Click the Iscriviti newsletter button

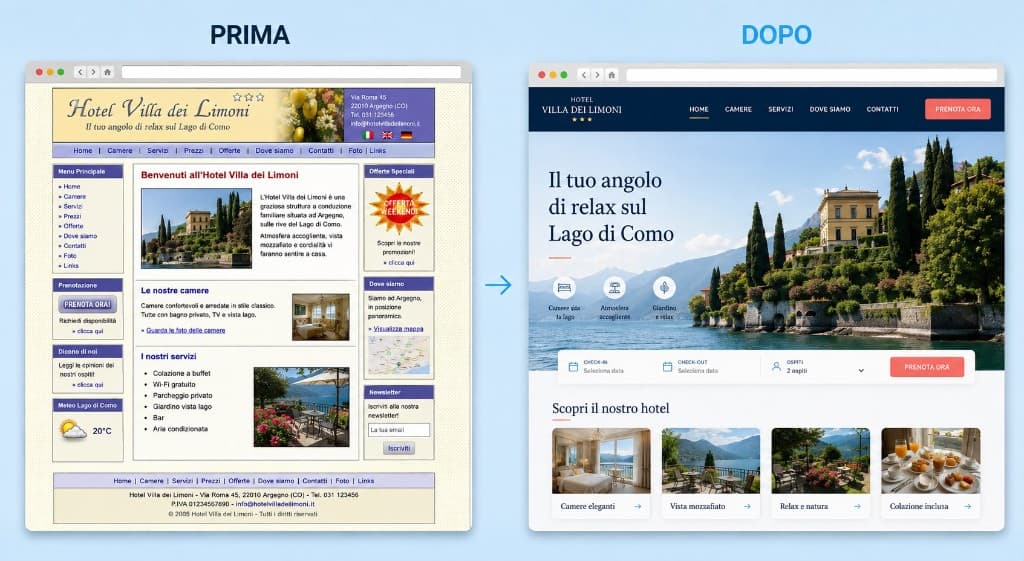(399, 449)
